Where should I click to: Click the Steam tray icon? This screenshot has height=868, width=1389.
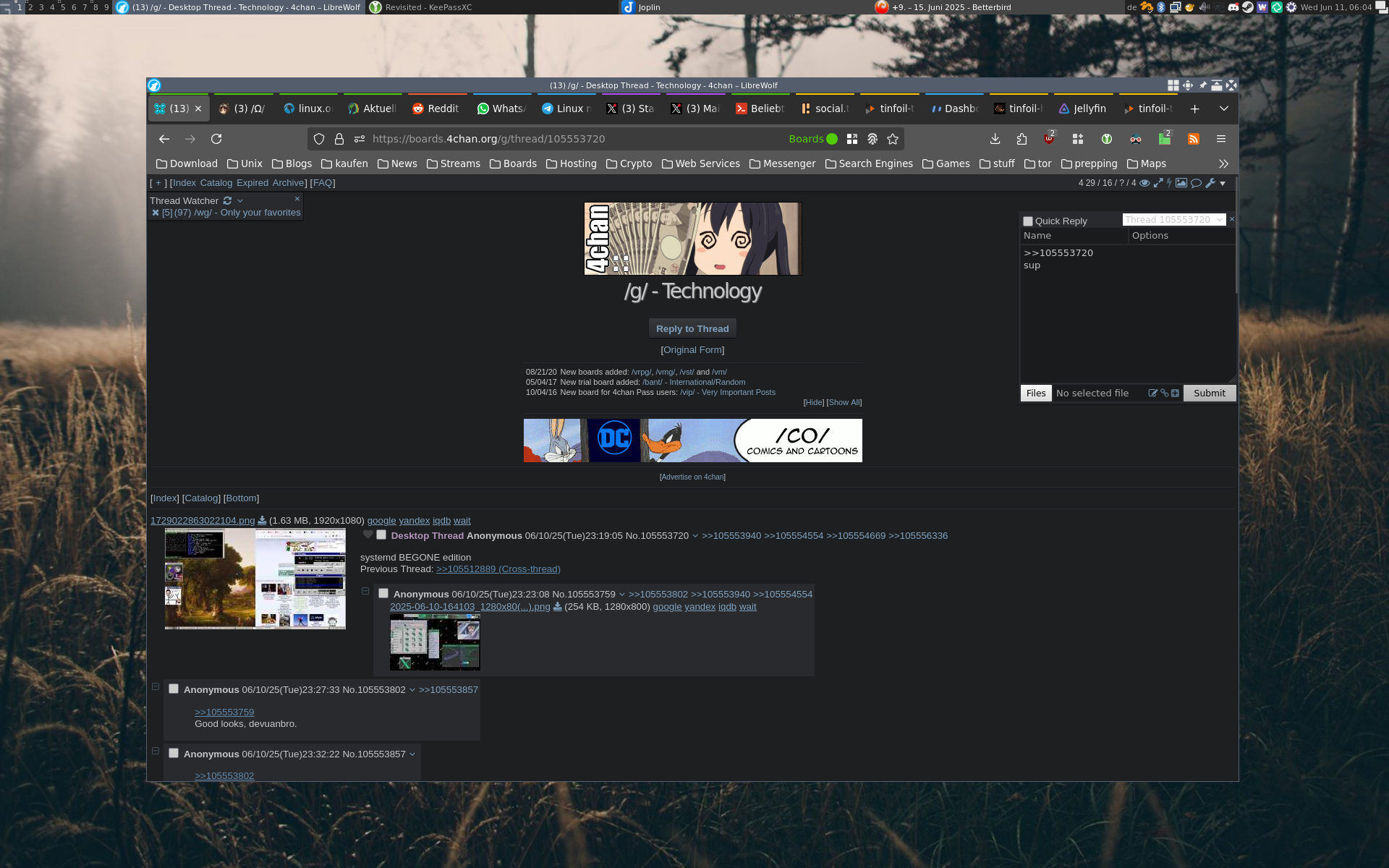1248,7
